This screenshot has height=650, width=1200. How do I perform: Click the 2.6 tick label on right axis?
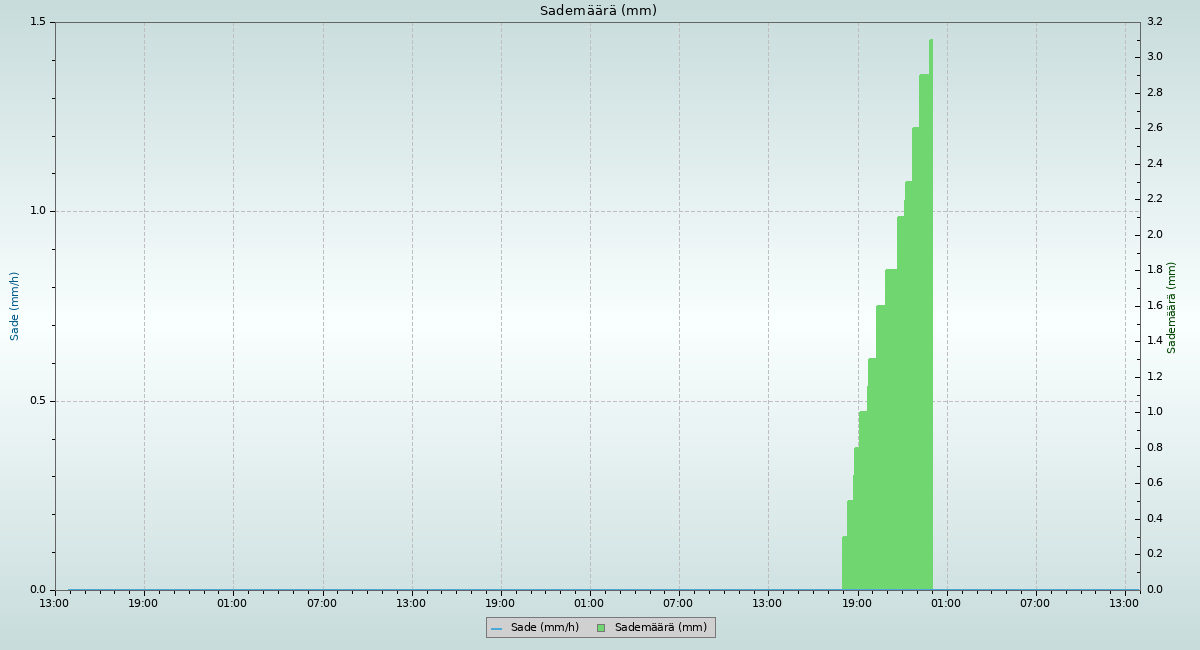coord(1154,128)
